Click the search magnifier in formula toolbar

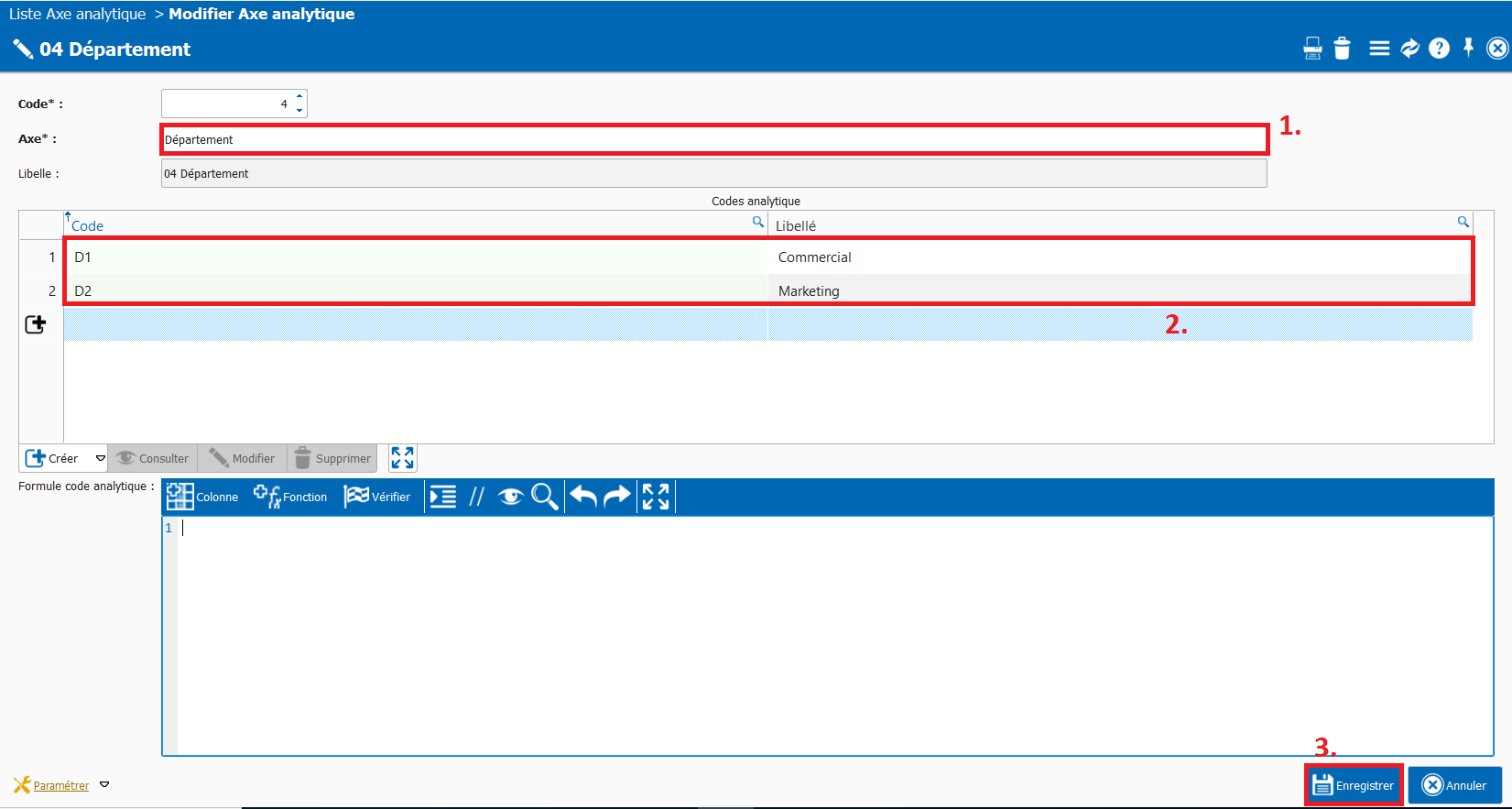[545, 497]
